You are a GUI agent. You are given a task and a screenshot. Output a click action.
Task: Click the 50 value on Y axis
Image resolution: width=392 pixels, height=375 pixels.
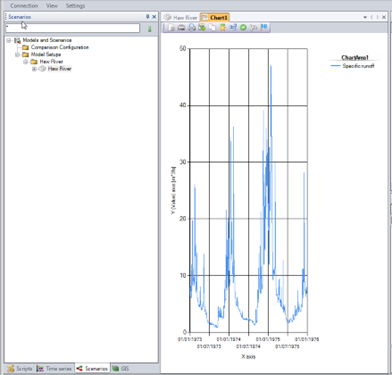(183, 49)
